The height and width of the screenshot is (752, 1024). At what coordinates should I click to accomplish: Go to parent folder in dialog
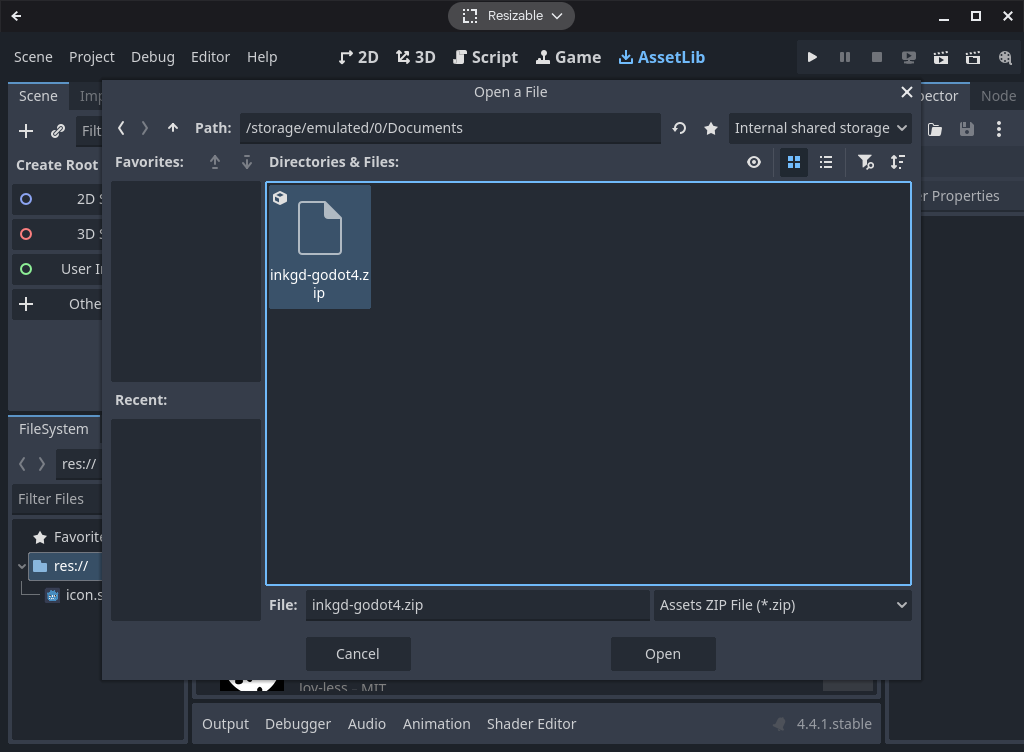[x=172, y=128]
